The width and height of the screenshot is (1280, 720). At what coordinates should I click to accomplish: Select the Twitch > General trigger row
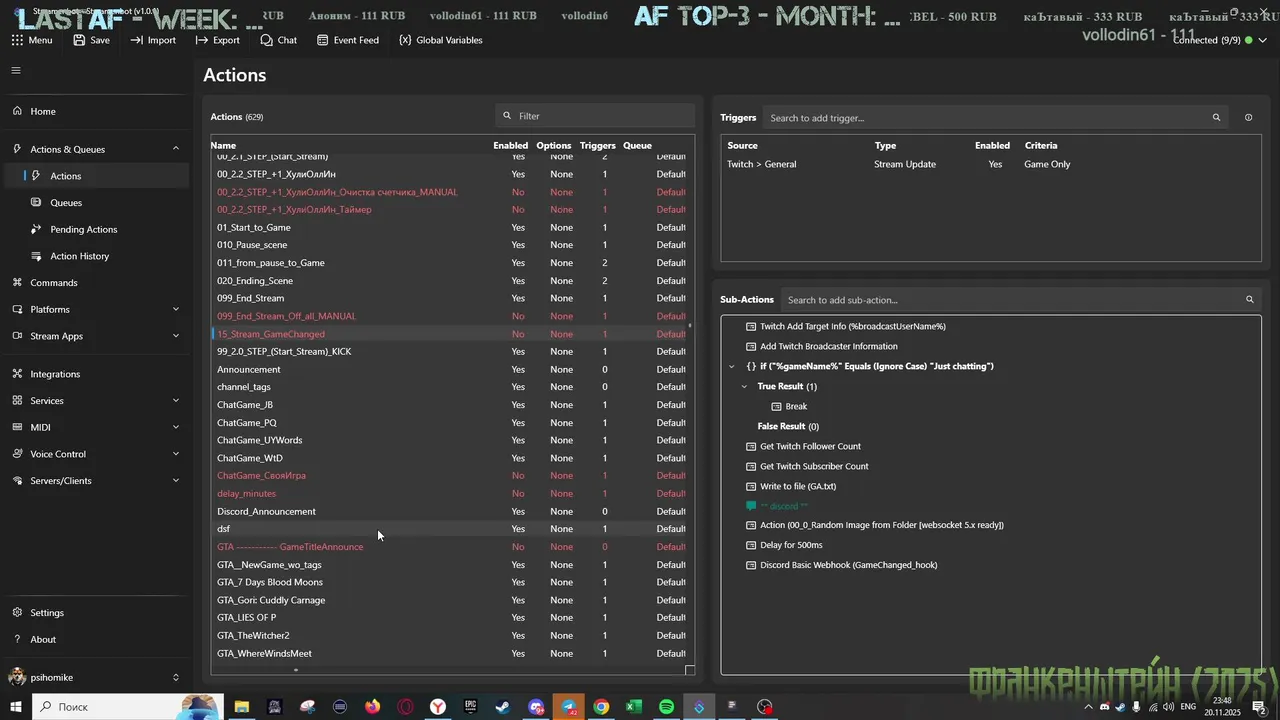click(990, 164)
